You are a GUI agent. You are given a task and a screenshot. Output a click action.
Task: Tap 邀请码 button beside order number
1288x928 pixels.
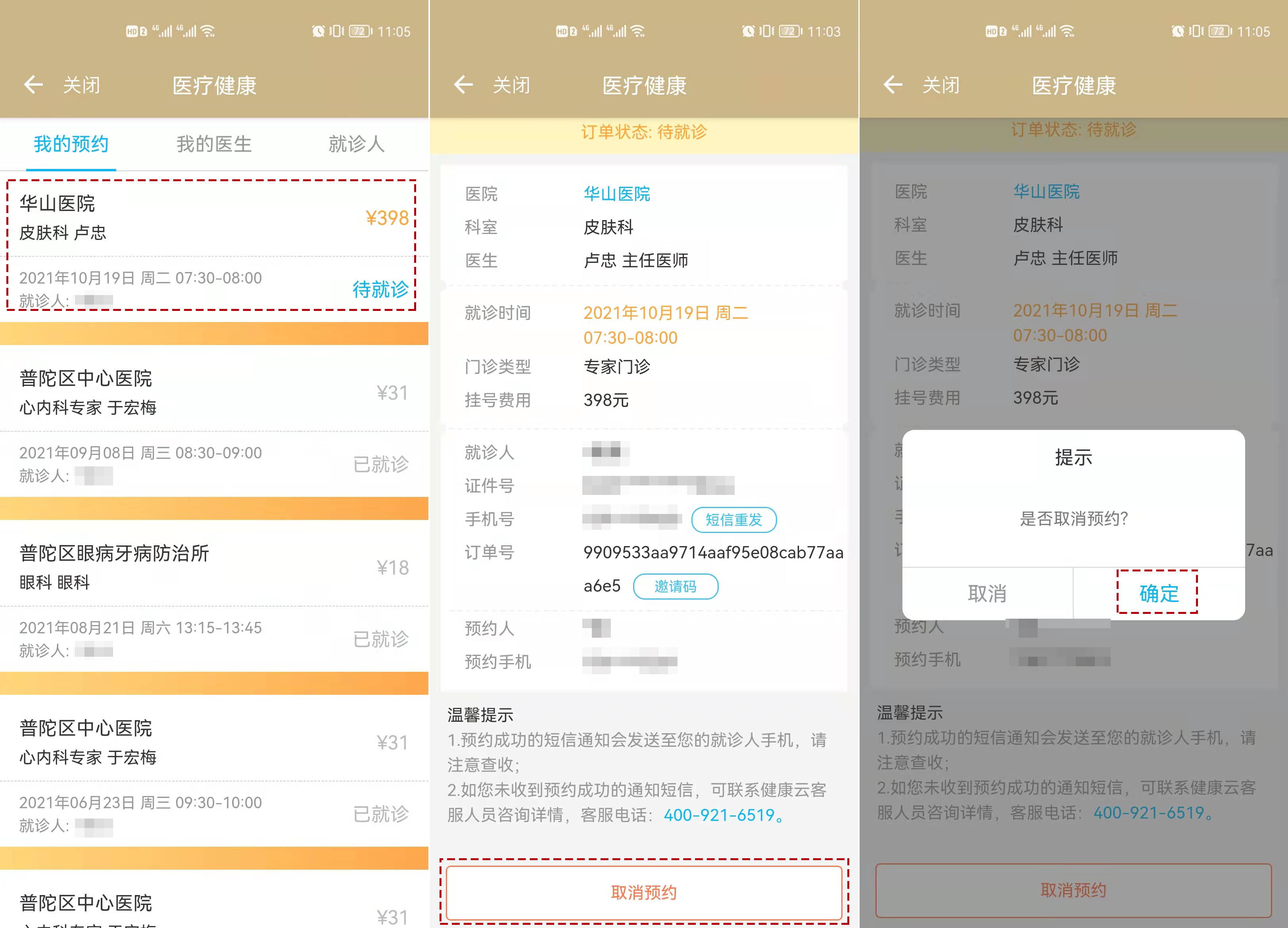[675, 586]
